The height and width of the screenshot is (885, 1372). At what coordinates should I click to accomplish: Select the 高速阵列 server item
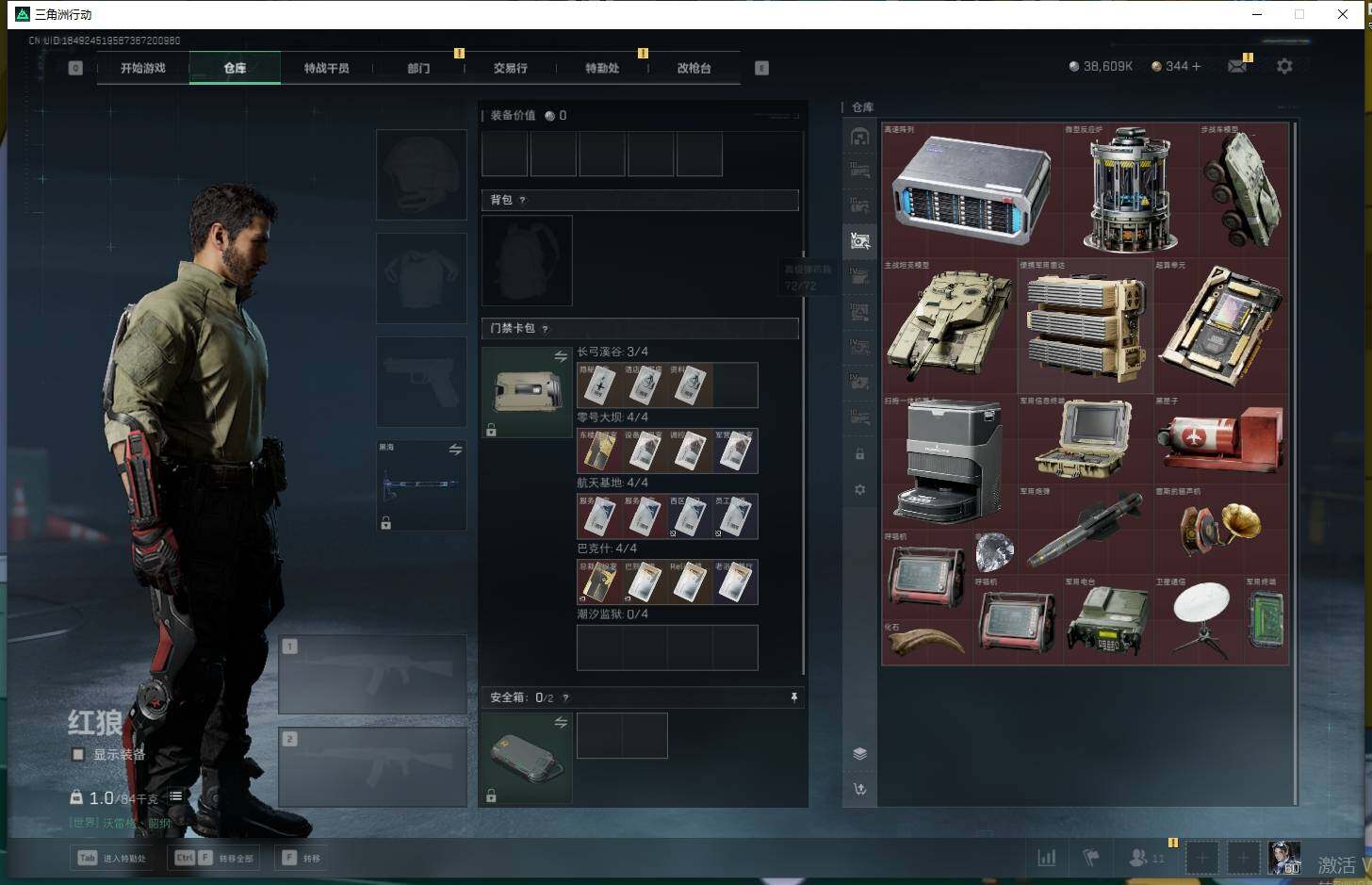972,189
